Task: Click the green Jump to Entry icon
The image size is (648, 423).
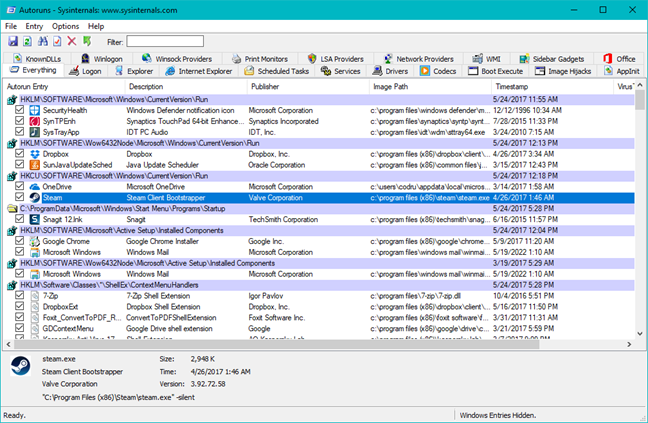Action: tap(87, 41)
